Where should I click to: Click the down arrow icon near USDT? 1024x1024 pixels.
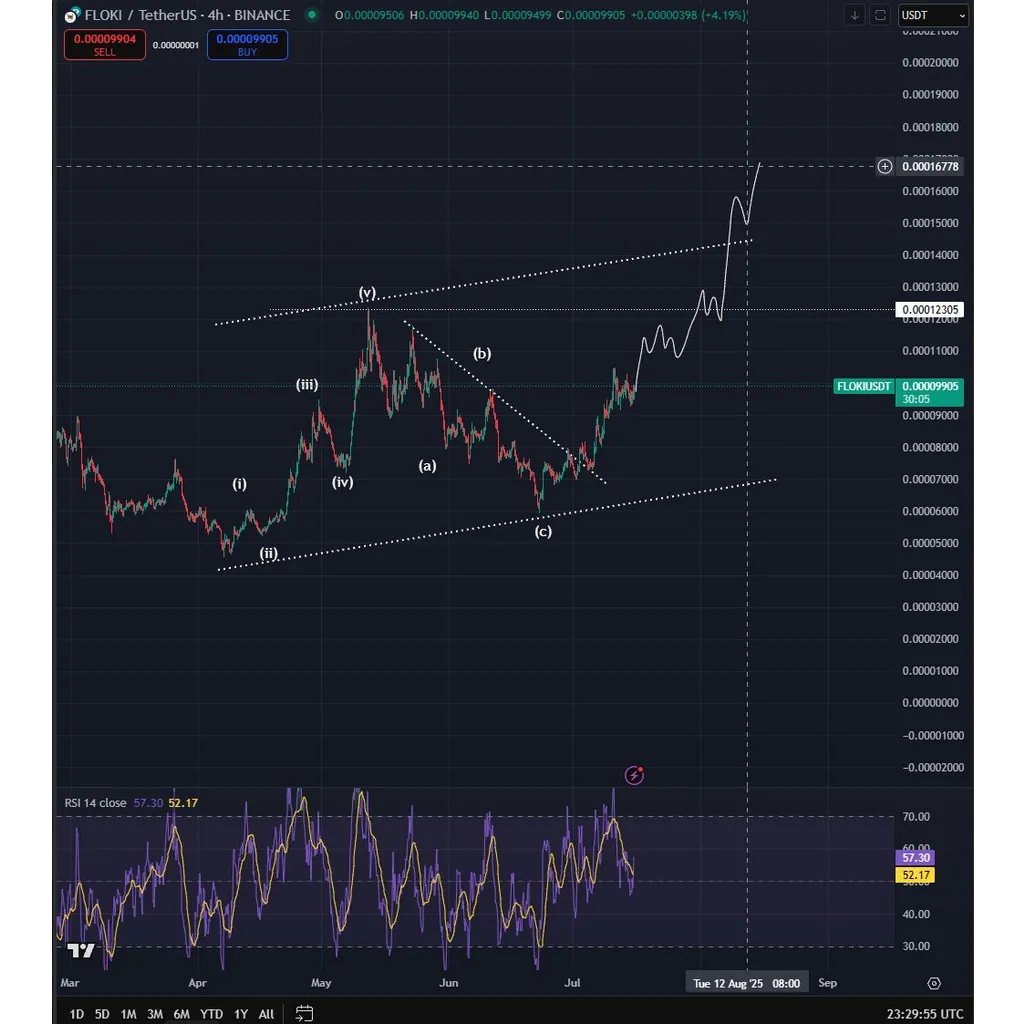pos(854,15)
